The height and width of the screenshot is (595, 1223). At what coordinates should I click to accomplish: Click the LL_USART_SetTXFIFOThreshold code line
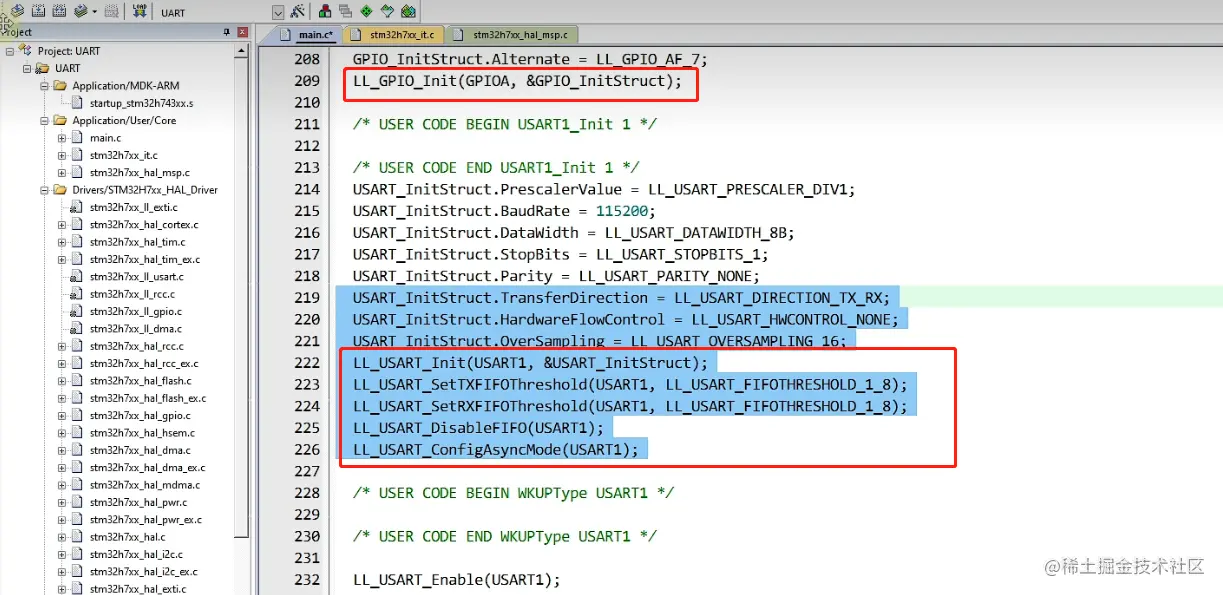pos(630,385)
